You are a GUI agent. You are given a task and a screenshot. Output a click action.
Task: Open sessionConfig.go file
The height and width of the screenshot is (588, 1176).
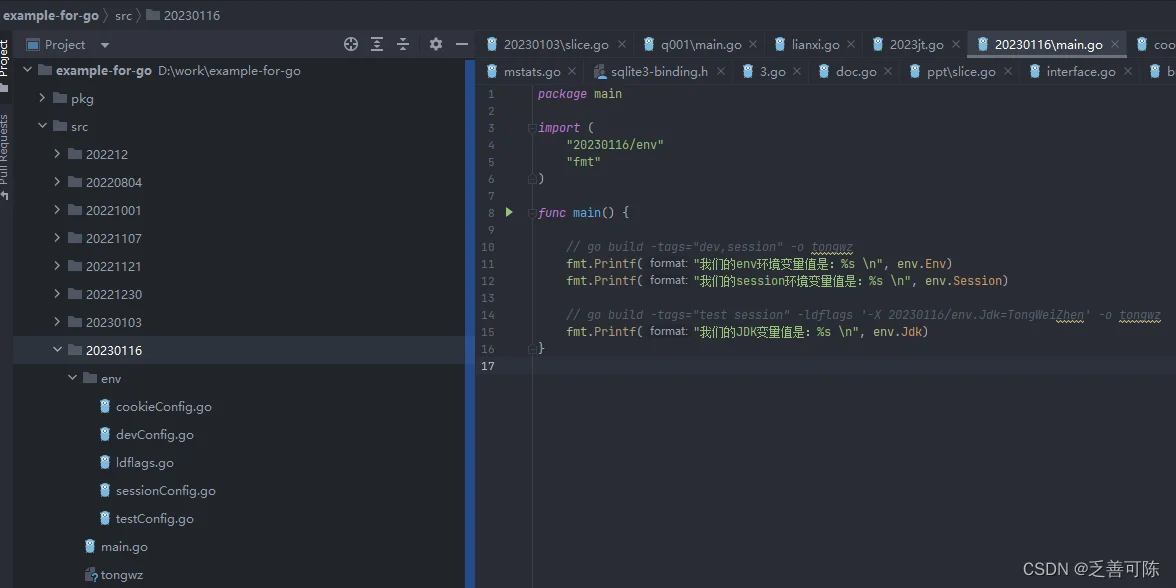[x=165, y=490]
